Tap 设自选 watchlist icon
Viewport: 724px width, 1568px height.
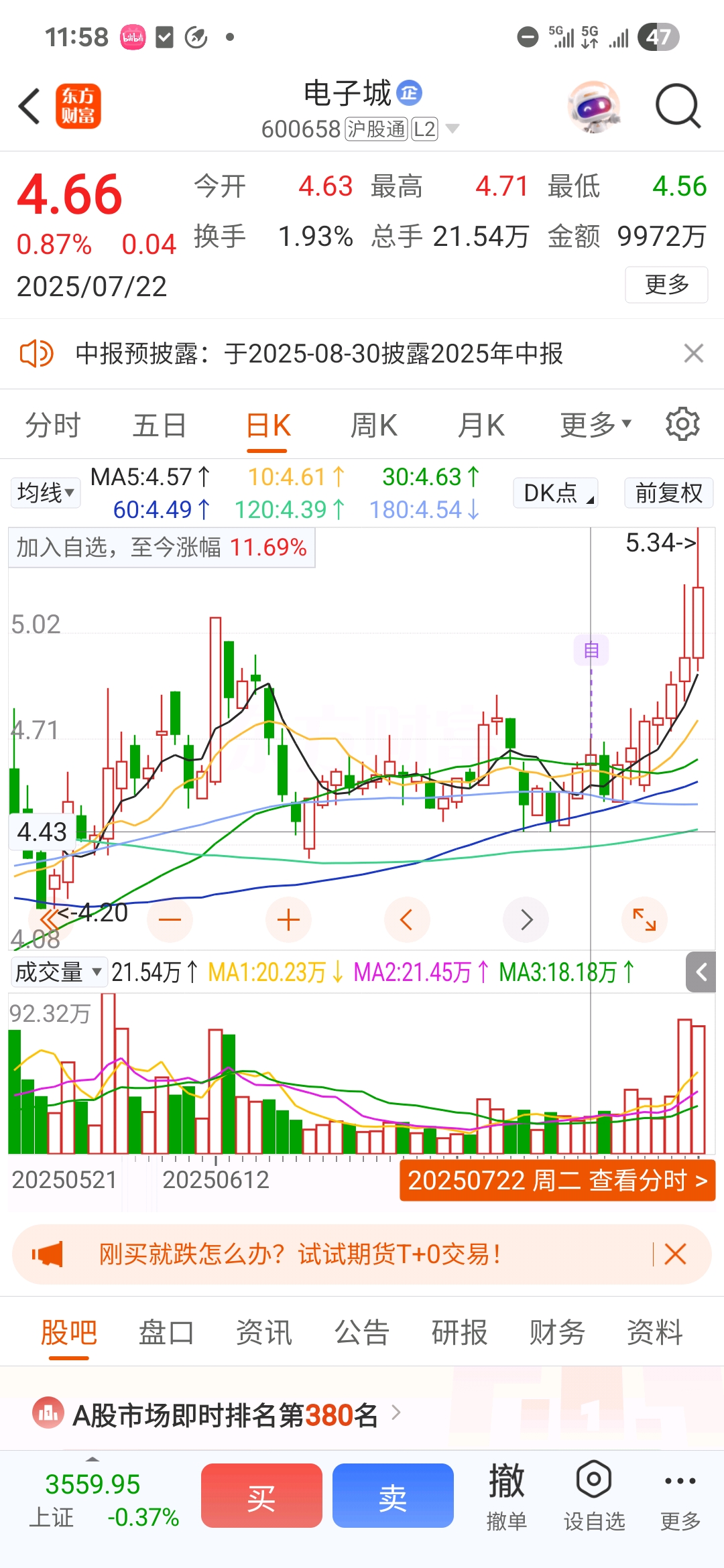click(594, 1496)
